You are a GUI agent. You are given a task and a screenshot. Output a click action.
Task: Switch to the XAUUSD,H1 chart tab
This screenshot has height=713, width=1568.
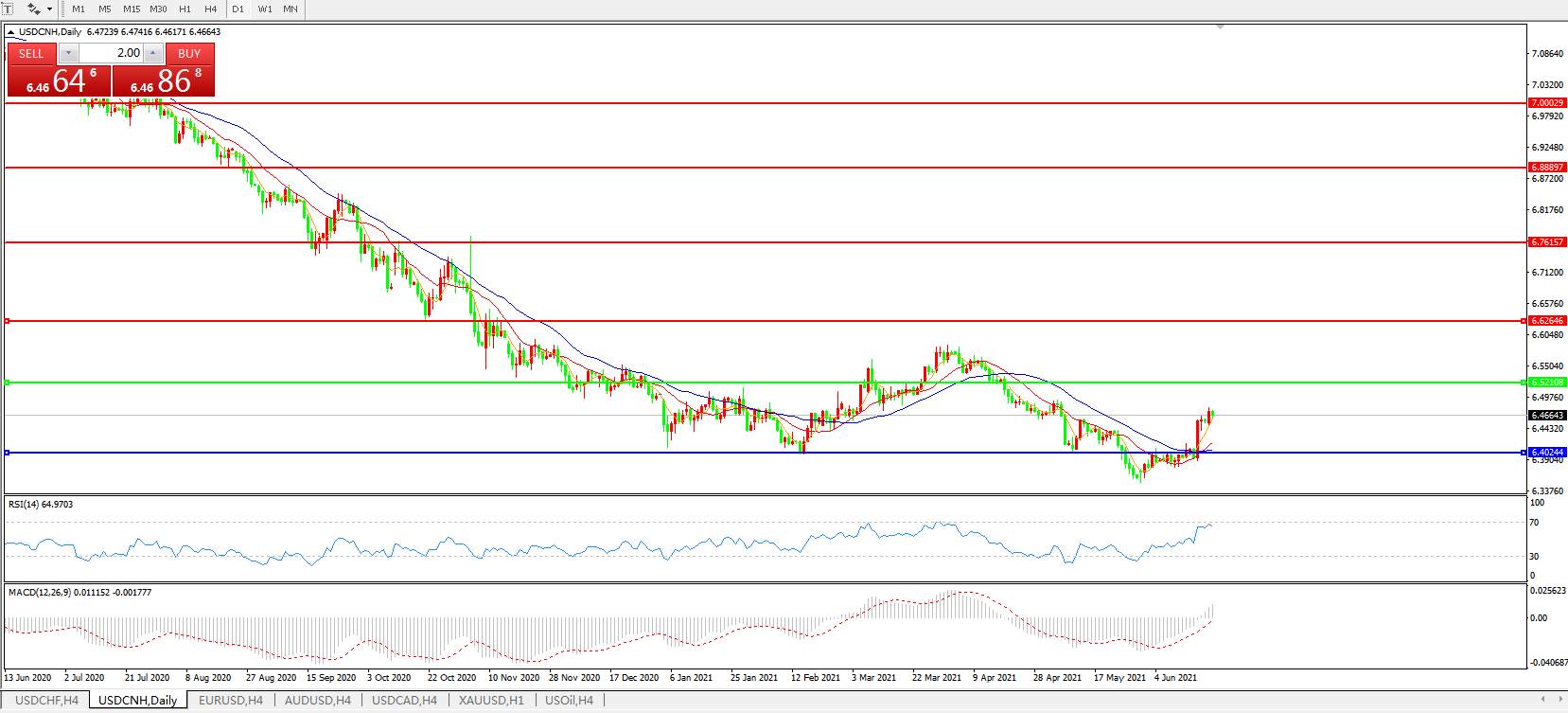coord(491,701)
